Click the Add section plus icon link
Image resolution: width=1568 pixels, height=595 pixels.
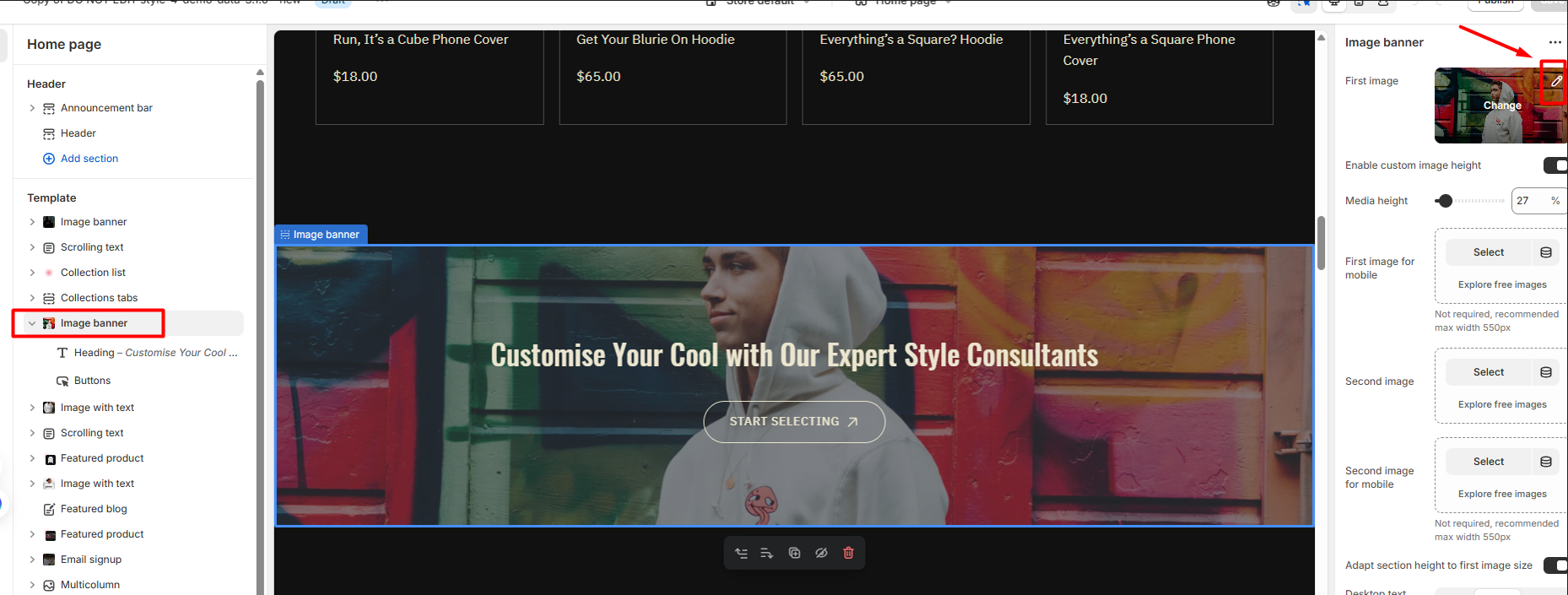click(49, 159)
